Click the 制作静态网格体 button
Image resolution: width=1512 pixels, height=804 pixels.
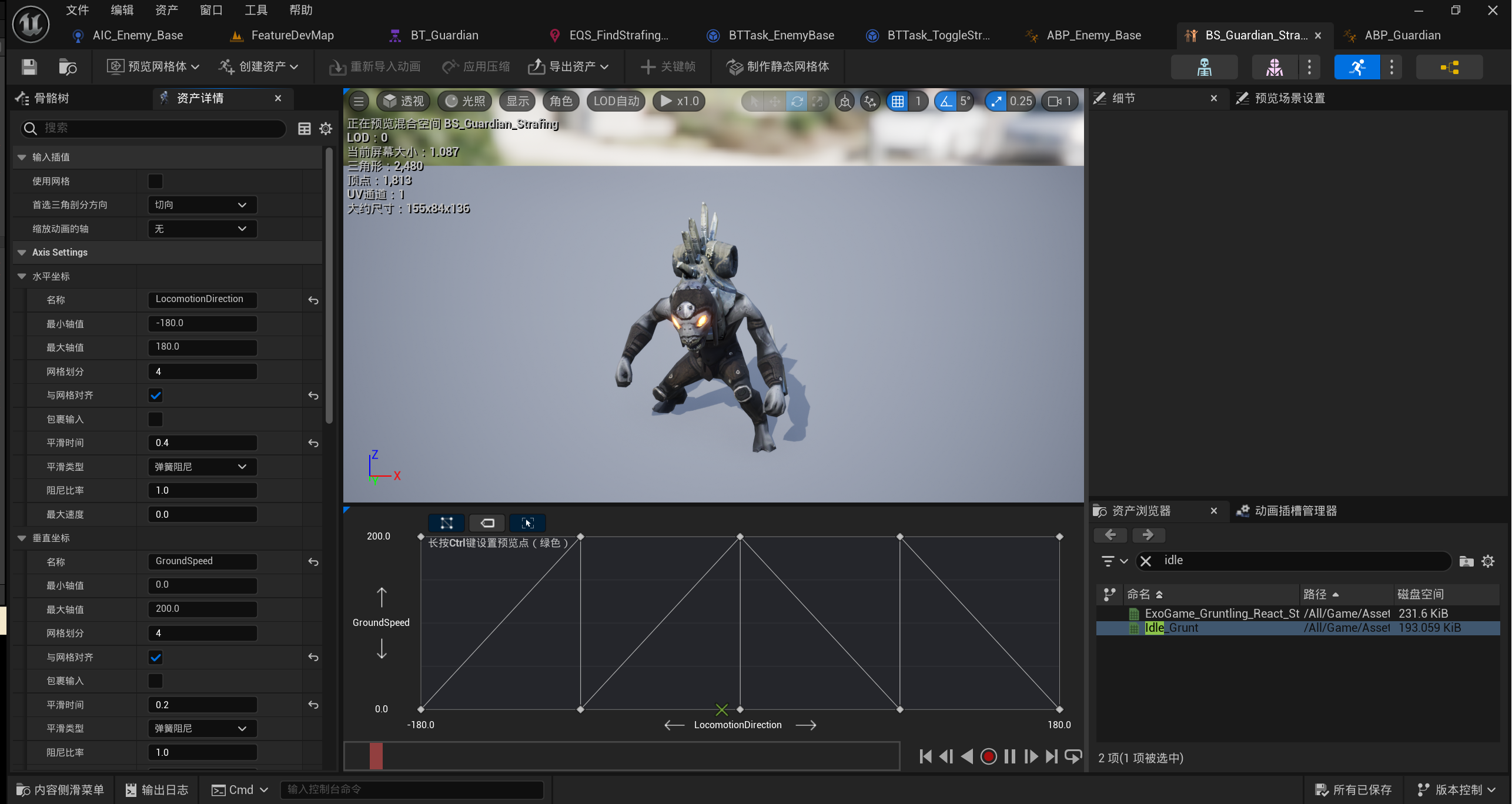coord(778,67)
